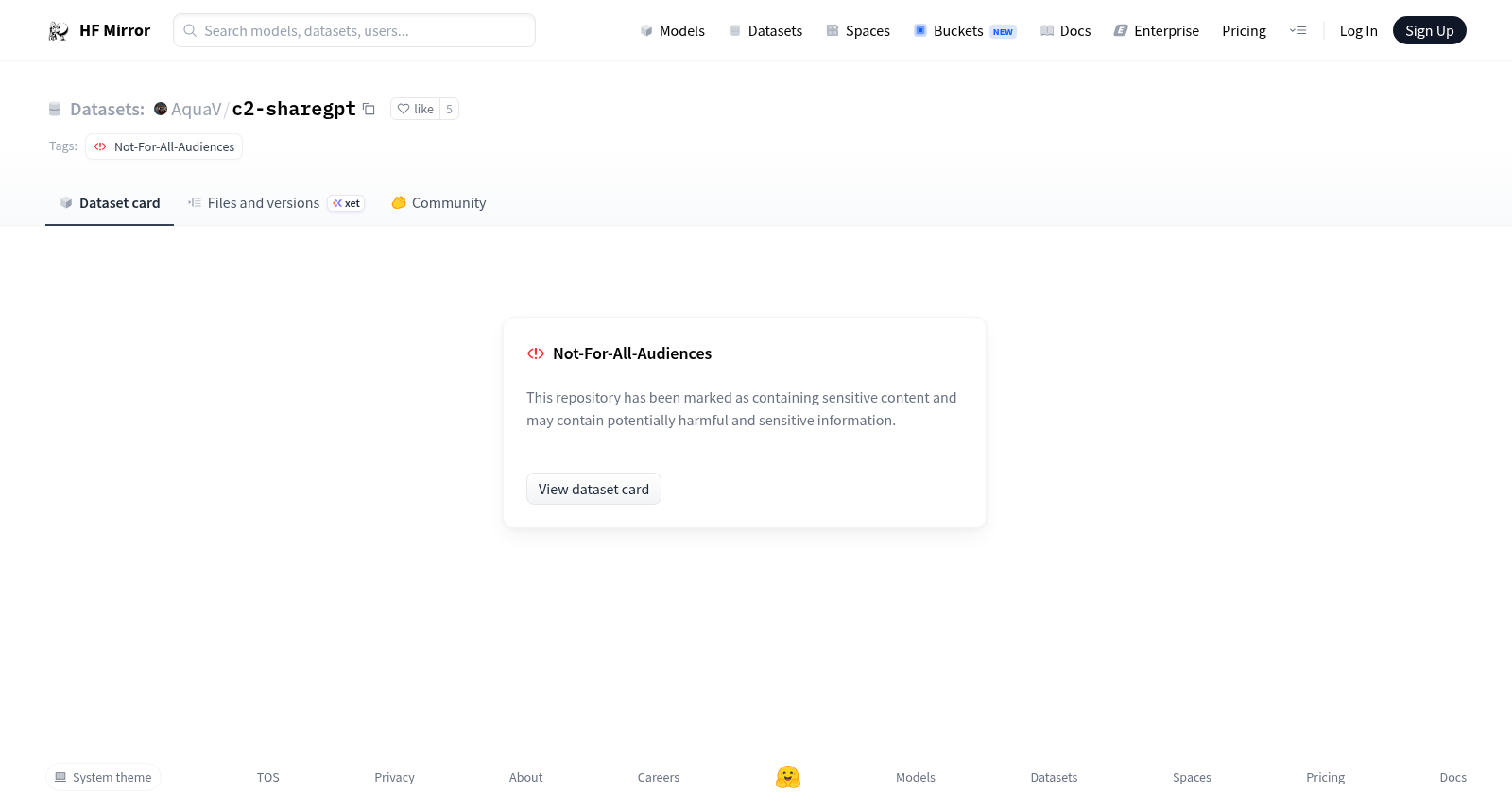Screen dimensions: 1512x810
Task: Open the Models footer link
Action: (916, 777)
